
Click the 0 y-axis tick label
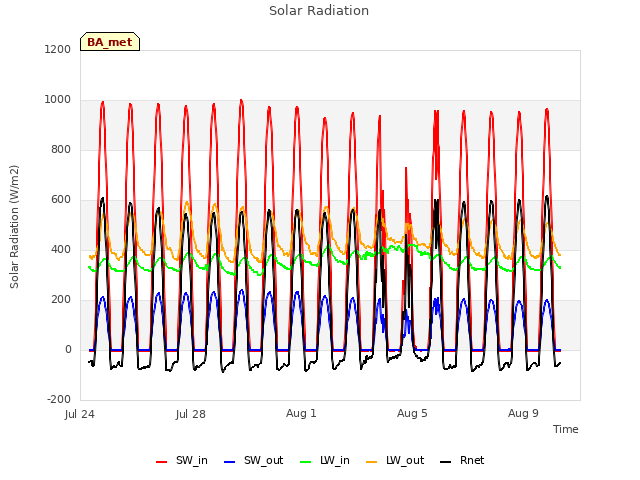(x=69, y=349)
